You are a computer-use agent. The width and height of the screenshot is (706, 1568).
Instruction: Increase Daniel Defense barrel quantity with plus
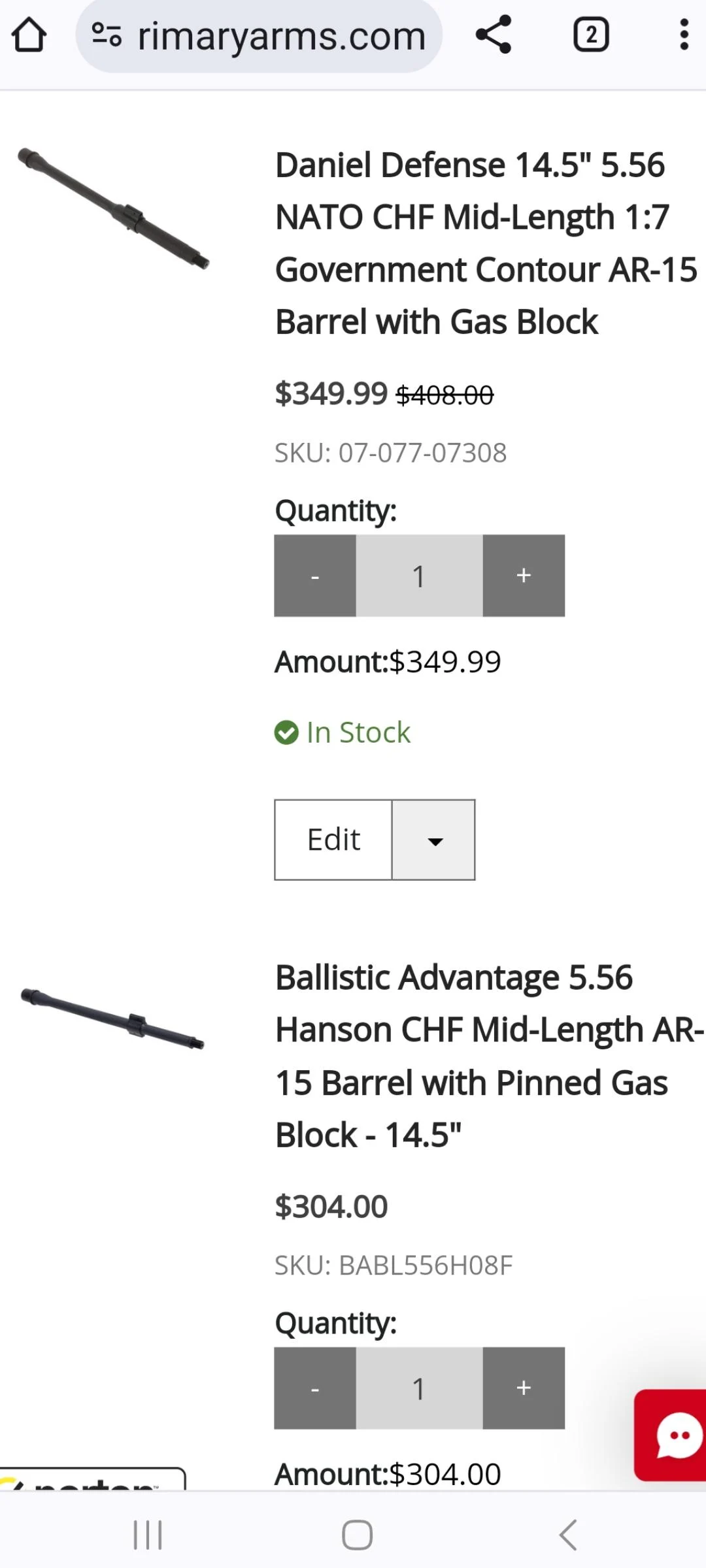(x=523, y=575)
